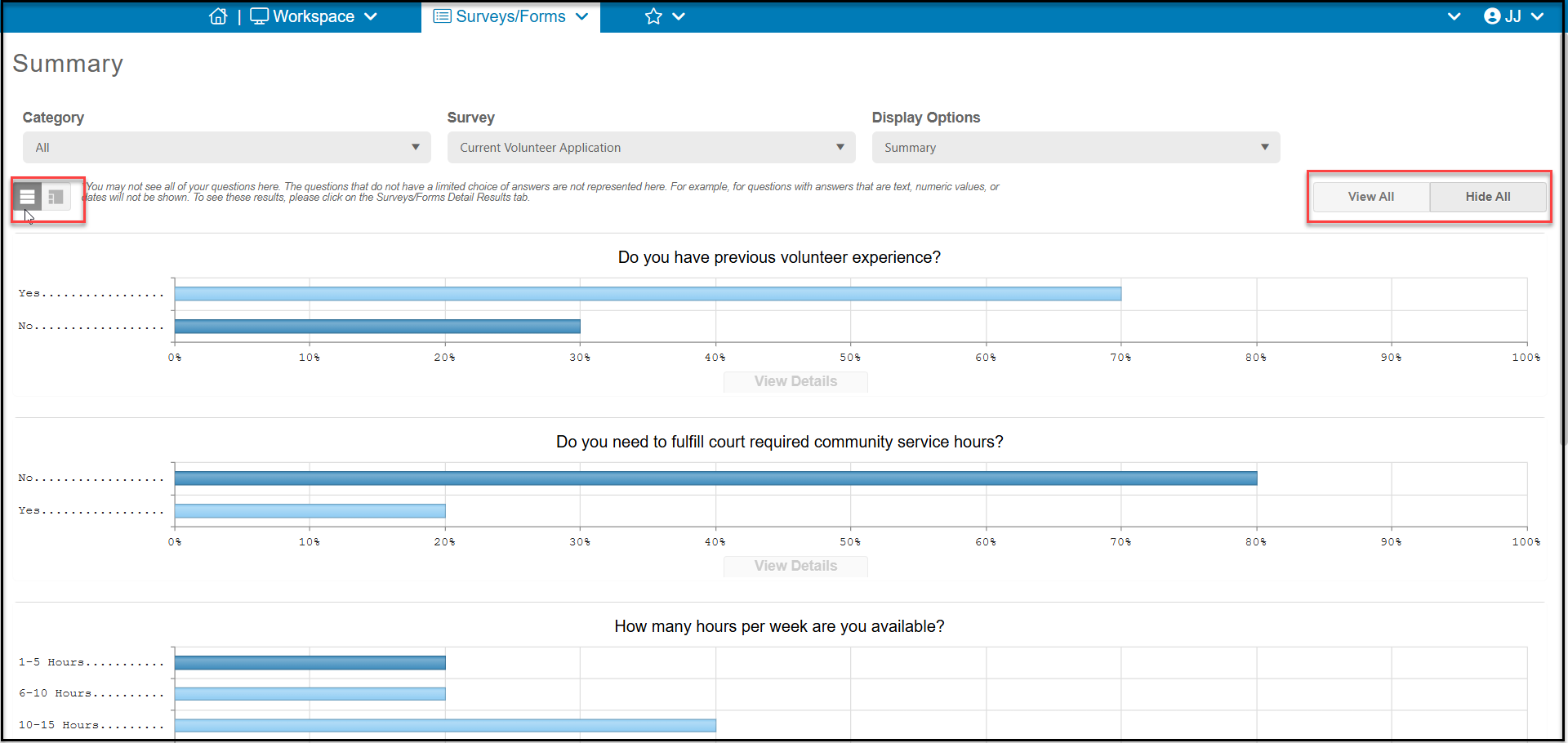Open the Surveys/Forms tab
Screen dimensions: 1568x743
[x=510, y=16]
